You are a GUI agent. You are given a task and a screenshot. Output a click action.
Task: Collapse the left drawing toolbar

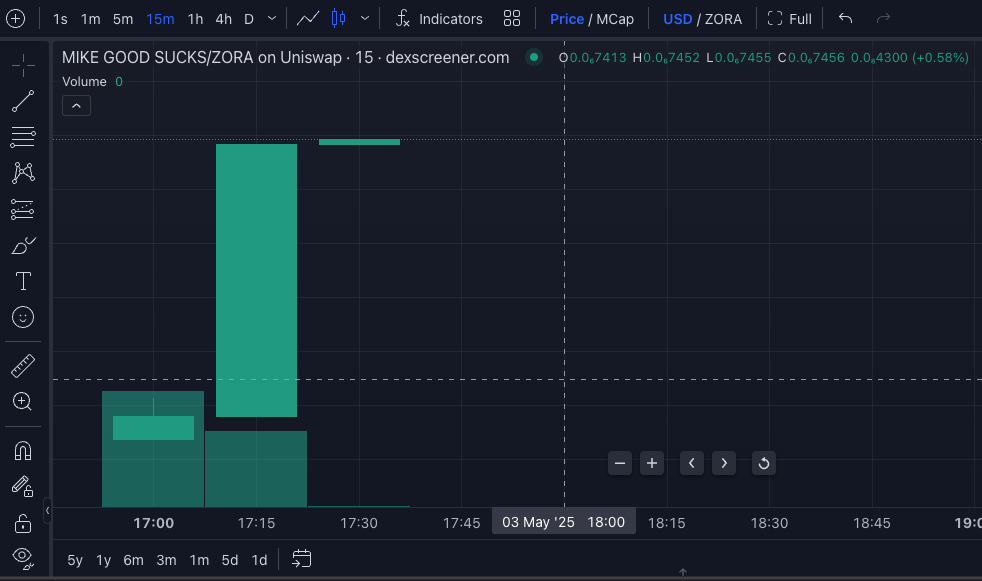pyautogui.click(x=48, y=511)
